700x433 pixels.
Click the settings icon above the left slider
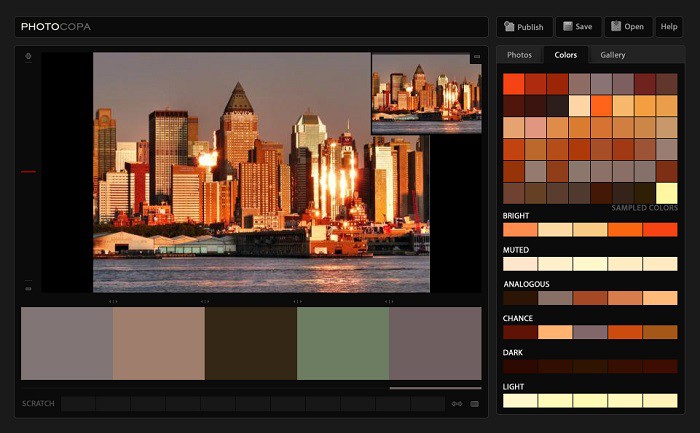click(x=28, y=57)
